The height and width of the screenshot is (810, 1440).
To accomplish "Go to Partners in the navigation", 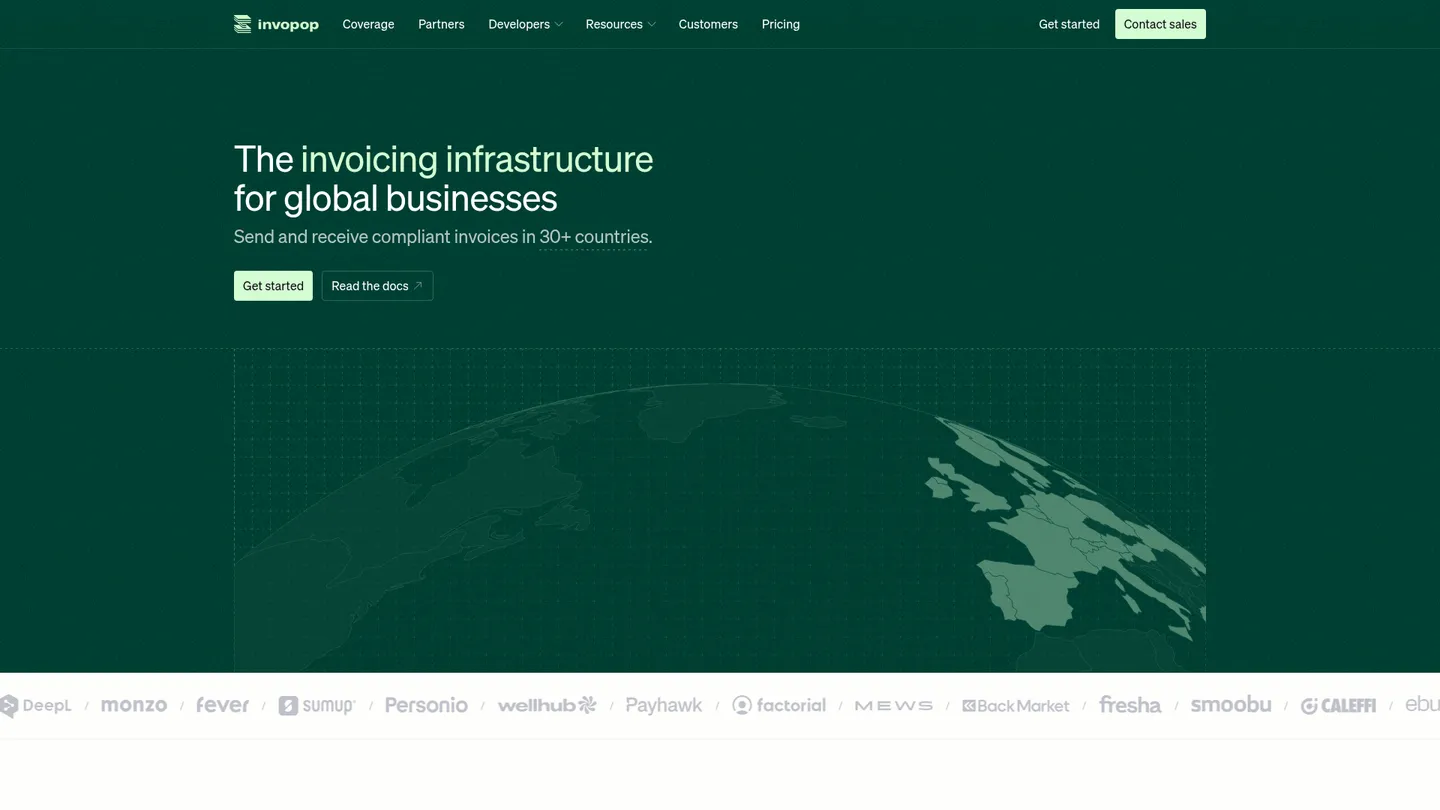I will (x=441, y=24).
